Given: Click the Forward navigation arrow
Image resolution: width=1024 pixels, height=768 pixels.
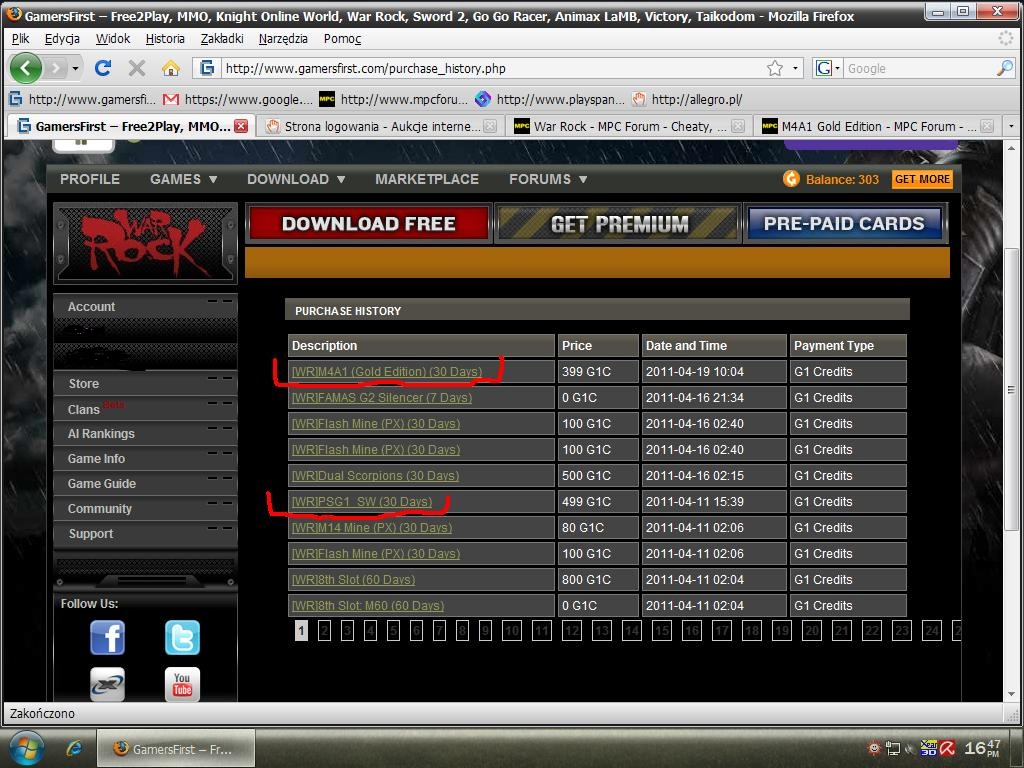Looking at the screenshot, I should click(x=57, y=68).
